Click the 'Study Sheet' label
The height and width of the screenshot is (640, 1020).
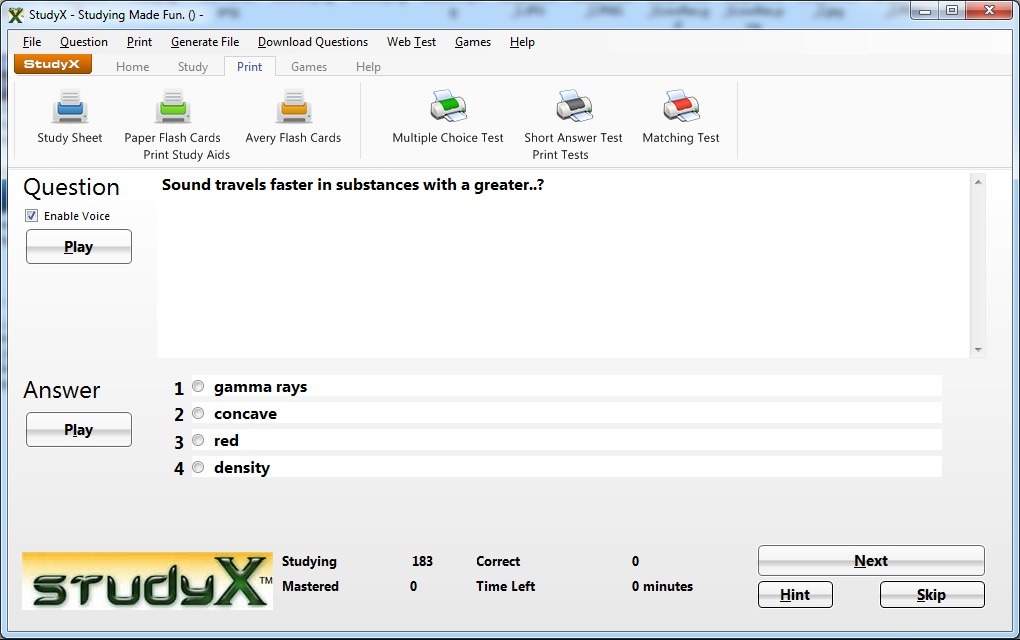(x=70, y=138)
